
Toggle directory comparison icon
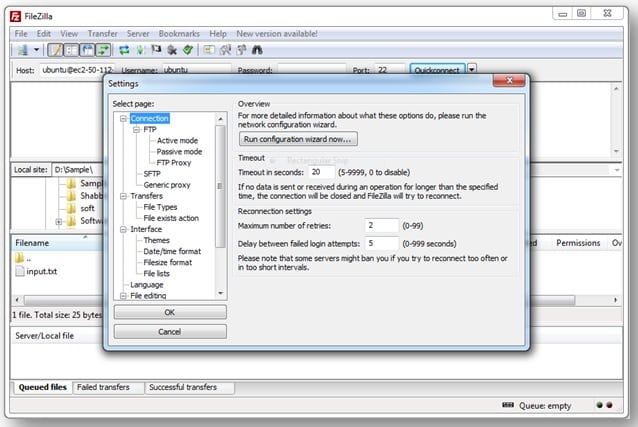click(x=225, y=50)
